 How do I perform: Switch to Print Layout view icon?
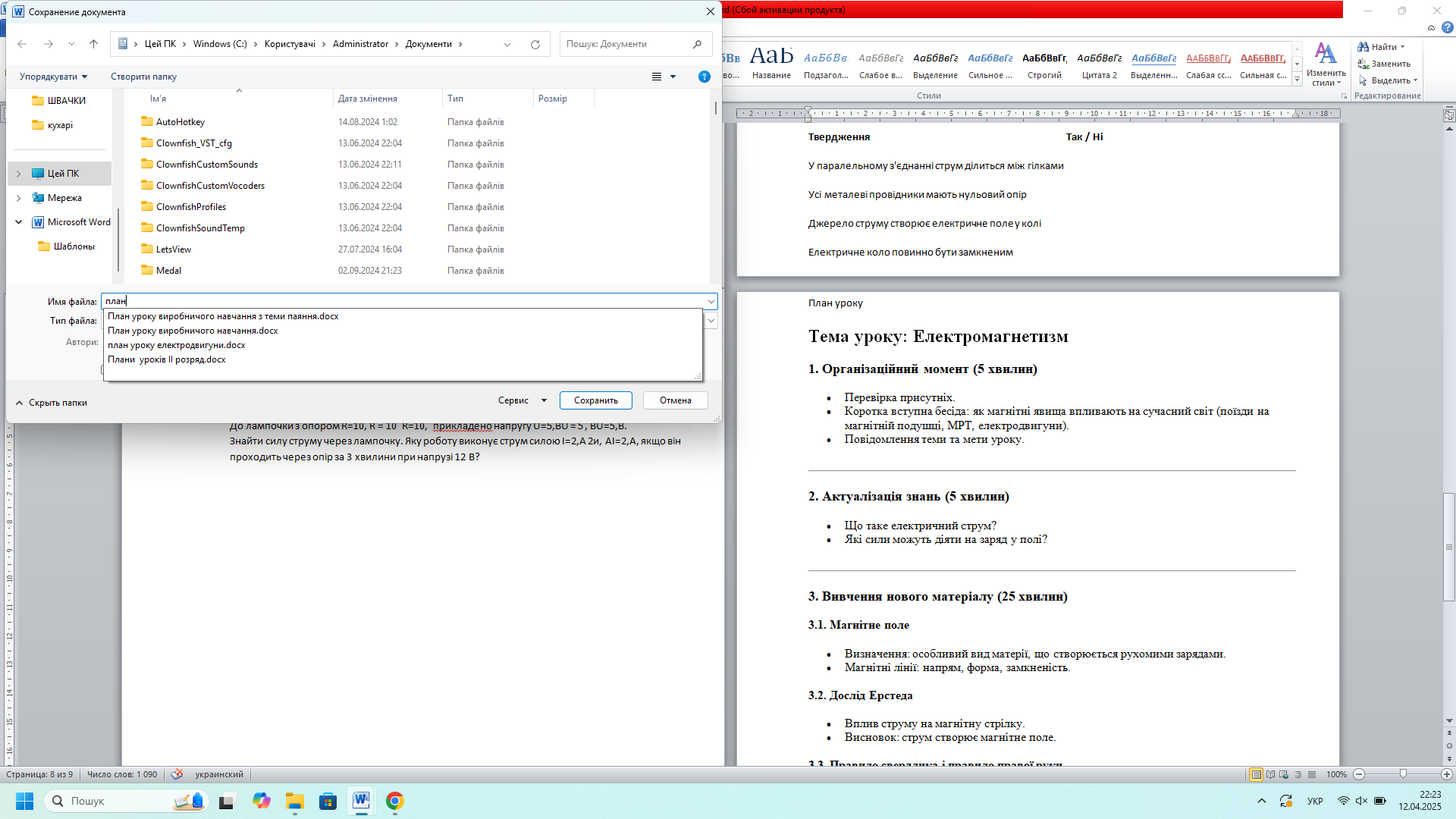pyautogui.click(x=1257, y=774)
